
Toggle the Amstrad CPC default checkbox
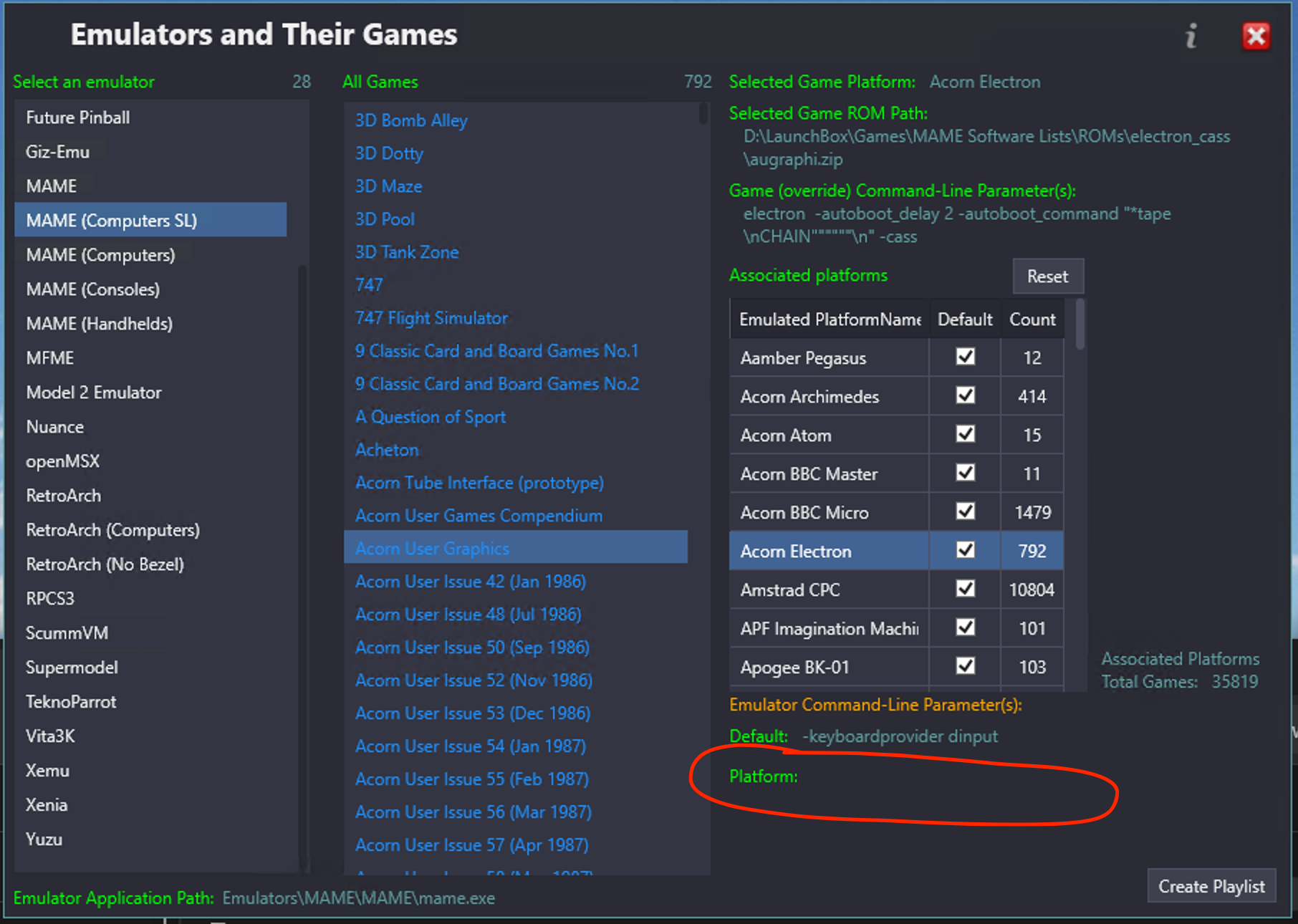click(965, 589)
